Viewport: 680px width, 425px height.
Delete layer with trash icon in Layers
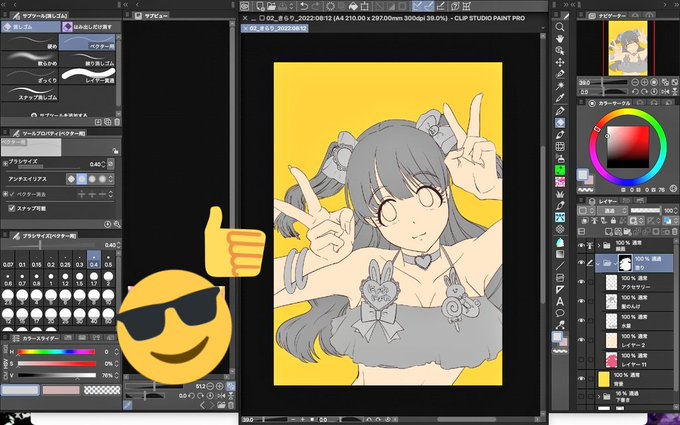click(674, 232)
